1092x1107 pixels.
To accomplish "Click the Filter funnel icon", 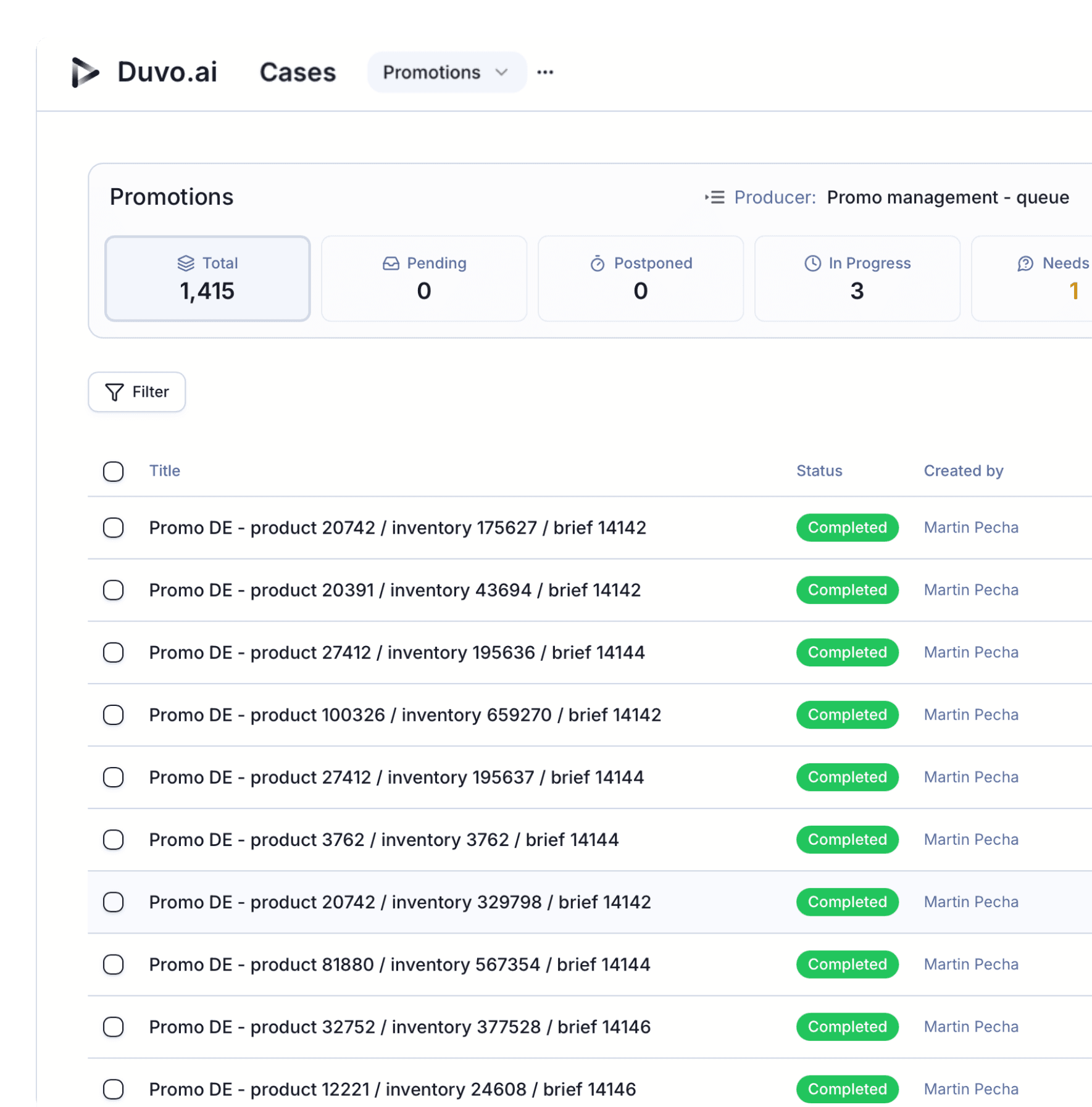I will click(114, 392).
